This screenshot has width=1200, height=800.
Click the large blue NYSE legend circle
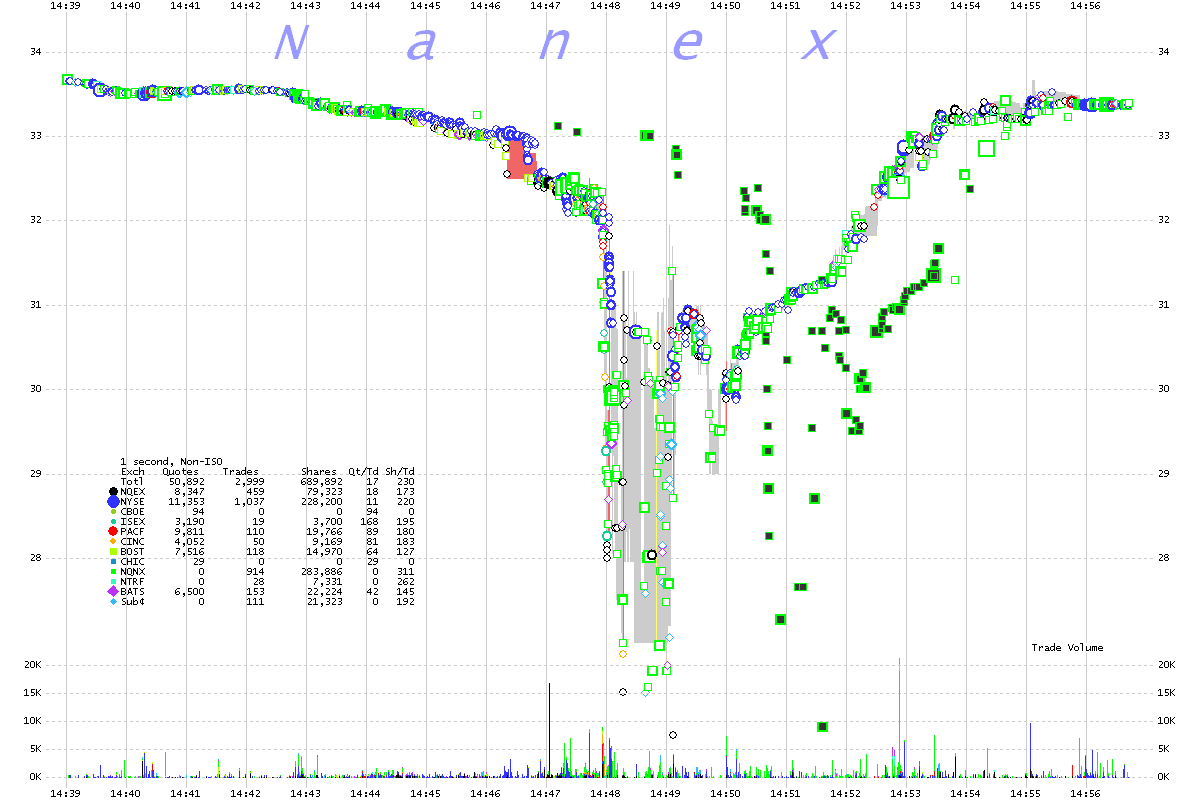[x=113, y=501]
